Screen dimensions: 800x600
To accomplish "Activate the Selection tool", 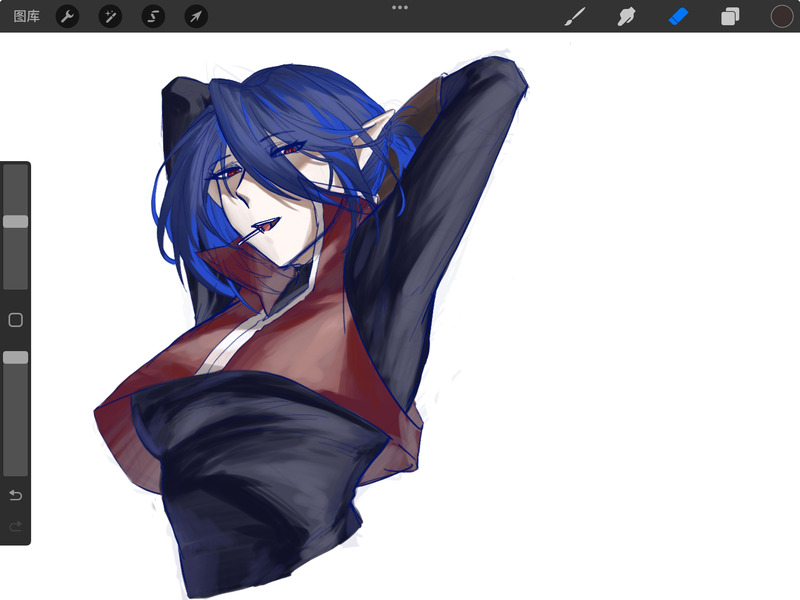I will point(153,16).
